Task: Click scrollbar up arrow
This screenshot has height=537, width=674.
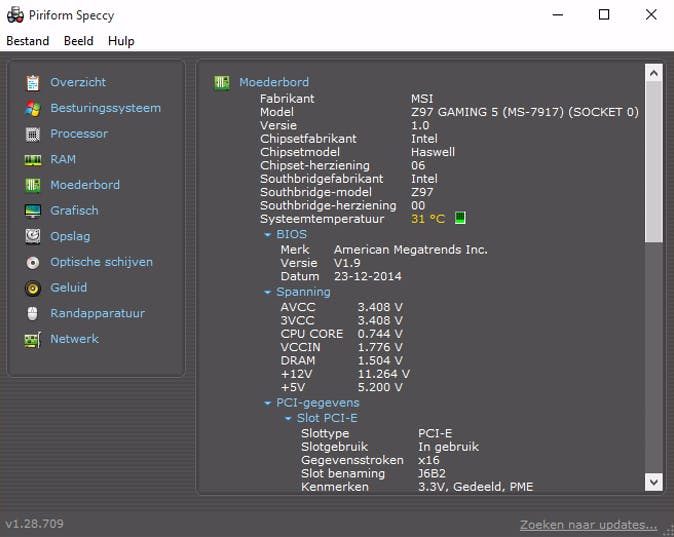Action: point(654,73)
